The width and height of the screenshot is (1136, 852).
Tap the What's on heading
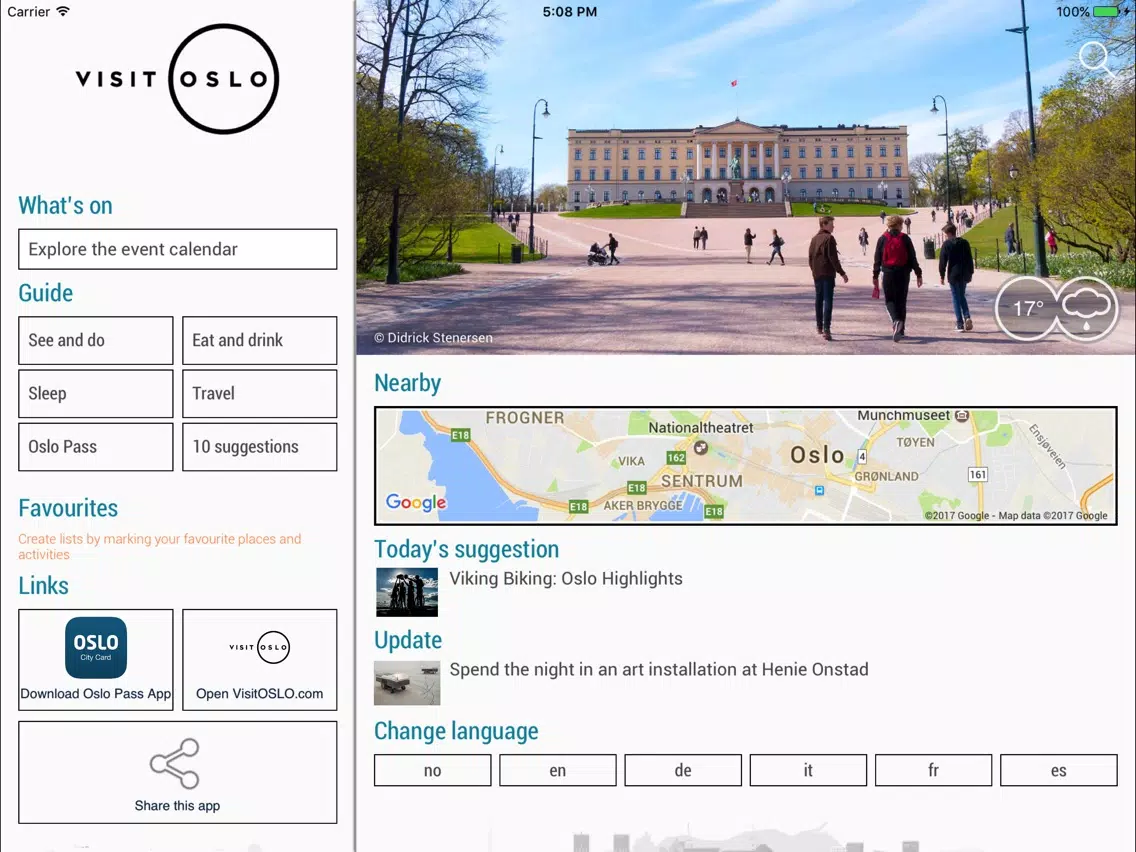[65, 206]
